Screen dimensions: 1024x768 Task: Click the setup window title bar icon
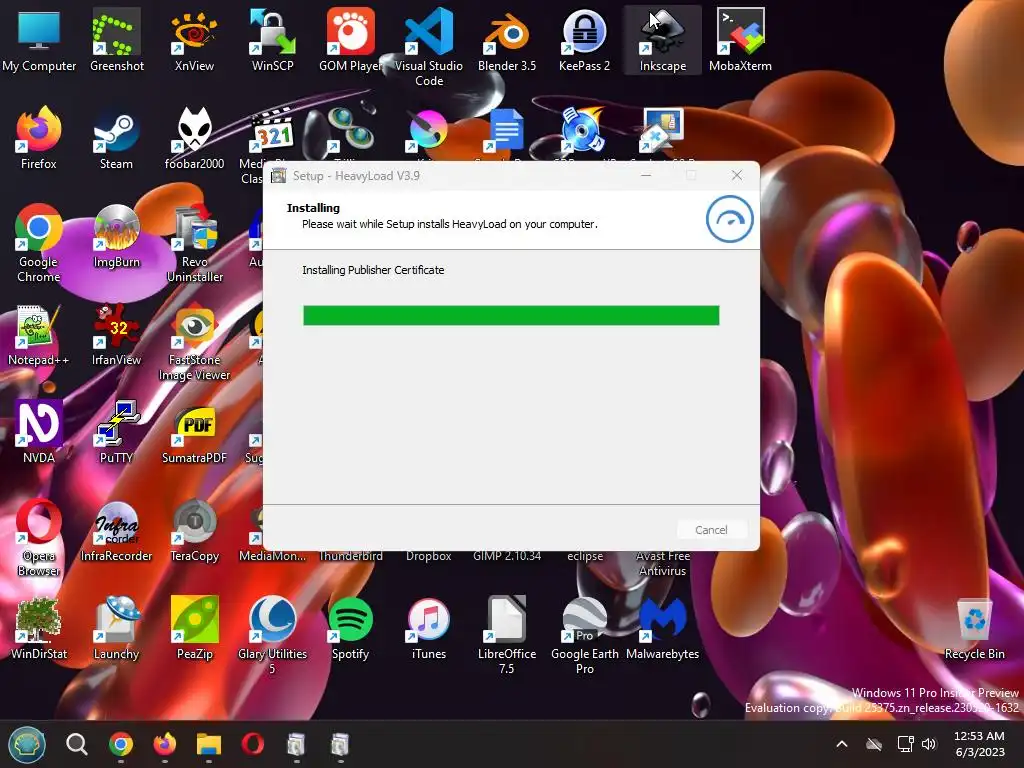[x=279, y=176]
